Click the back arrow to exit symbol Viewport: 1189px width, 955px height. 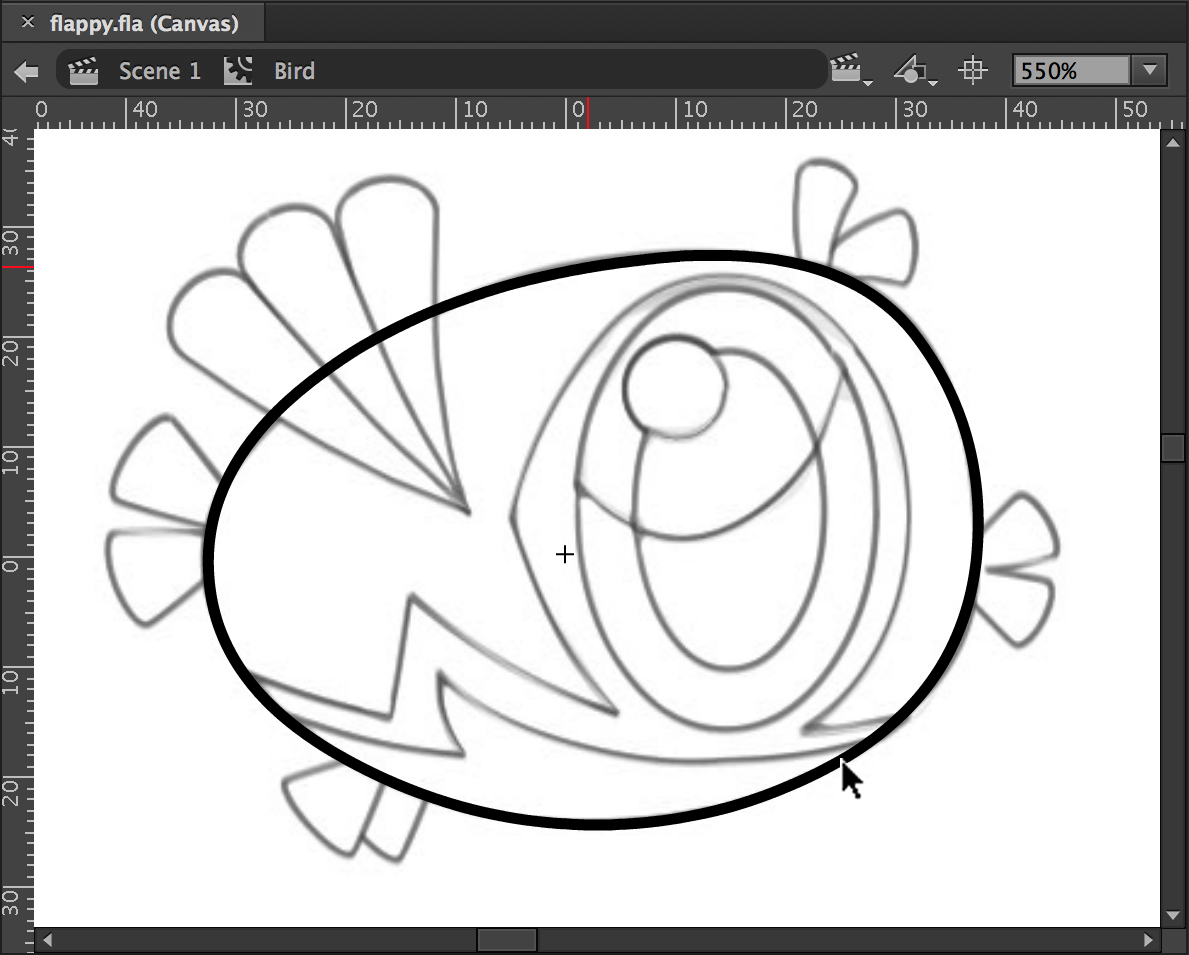[27, 71]
